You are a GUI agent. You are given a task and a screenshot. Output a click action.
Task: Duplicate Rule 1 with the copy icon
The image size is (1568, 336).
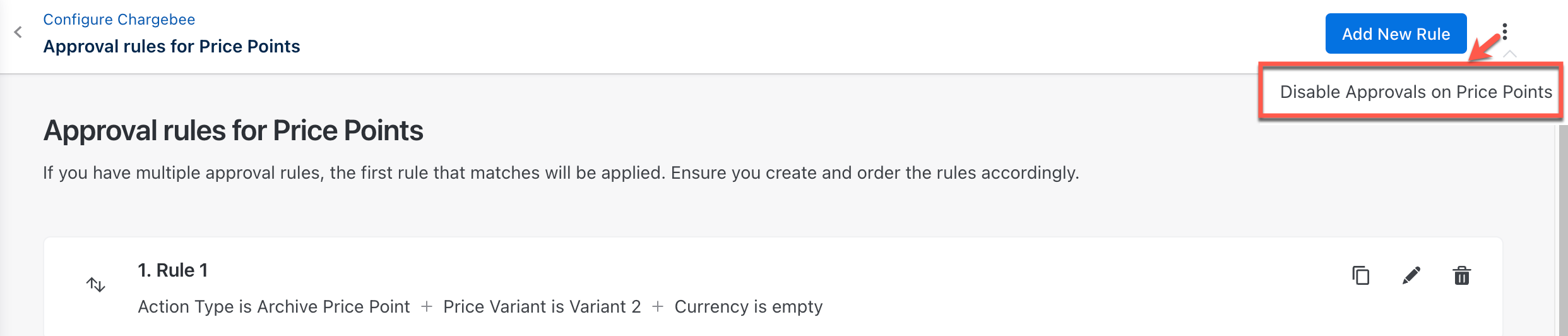[x=1361, y=275]
